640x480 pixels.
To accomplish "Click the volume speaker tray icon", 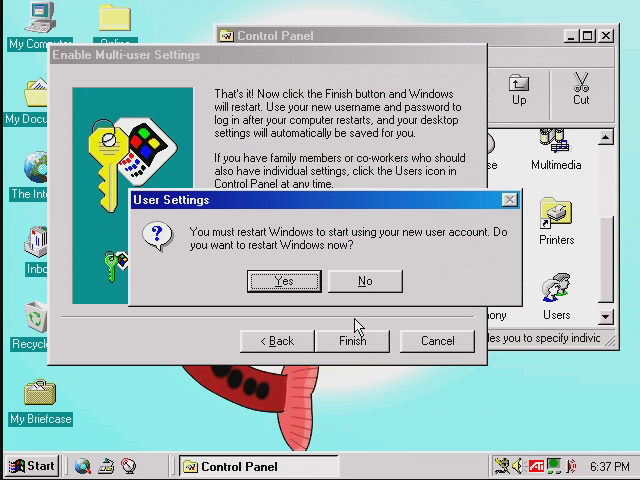I will coord(518,466).
